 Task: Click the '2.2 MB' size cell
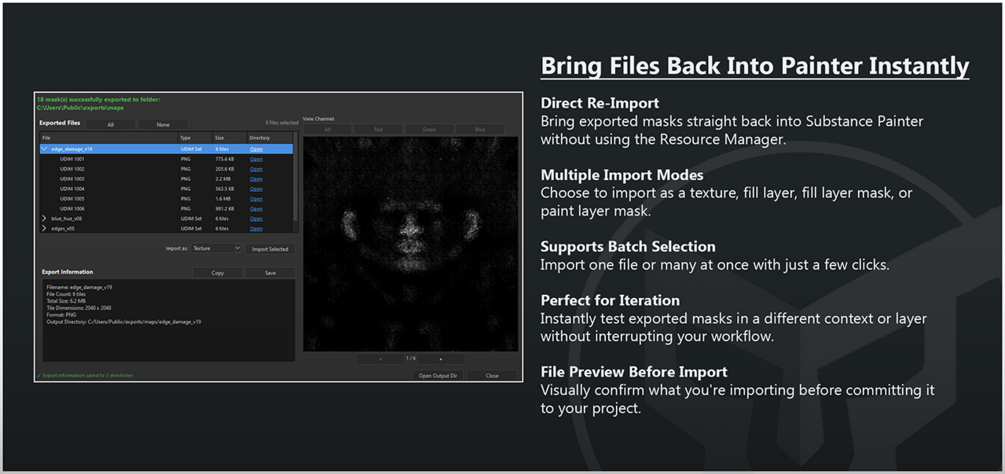(221, 179)
